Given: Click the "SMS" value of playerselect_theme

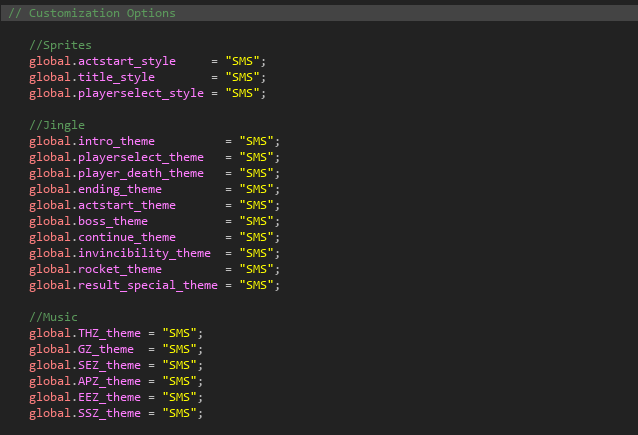Looking at the screenshot, I should tap(256, 158).
